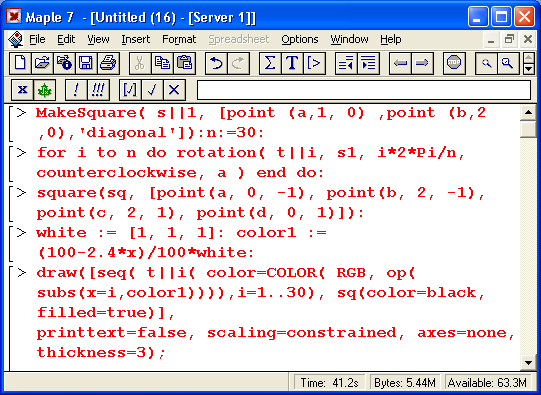Open URL icon with globe in toolbar
The width and height of the screenshot is (541, 395).
point(64,63)
